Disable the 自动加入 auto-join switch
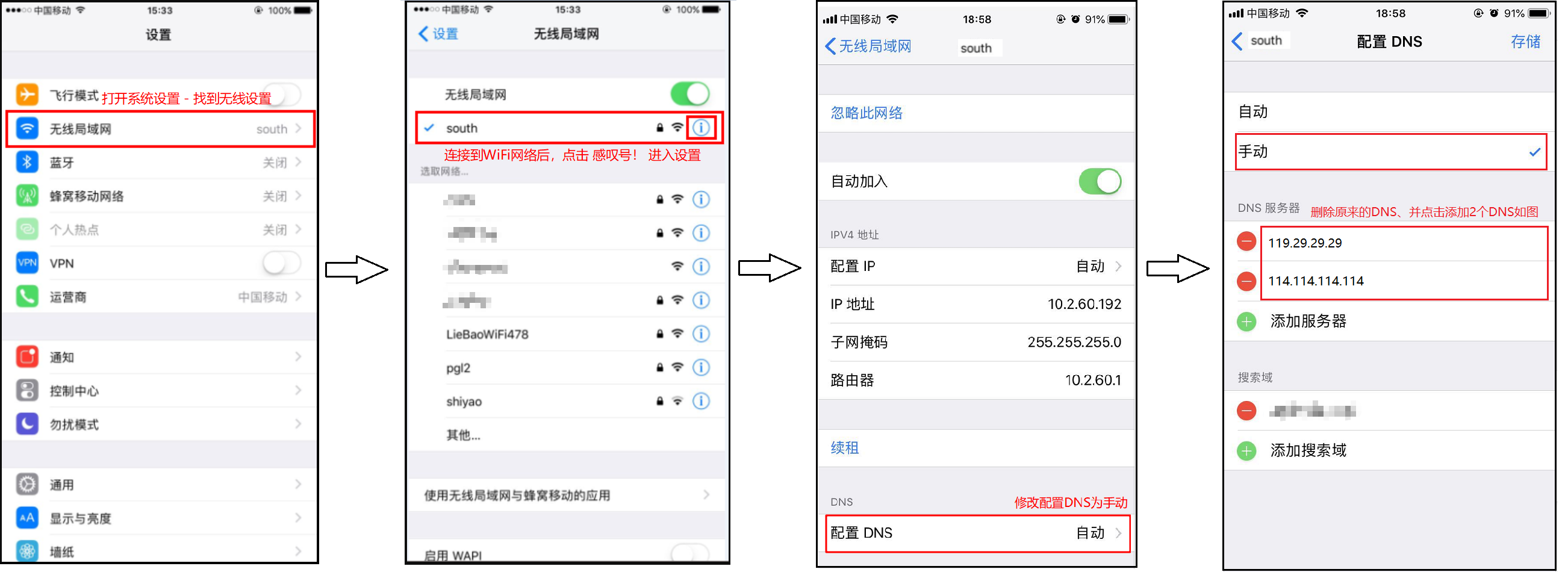Screen dimensions: 1568x572 pos(1100,181)
